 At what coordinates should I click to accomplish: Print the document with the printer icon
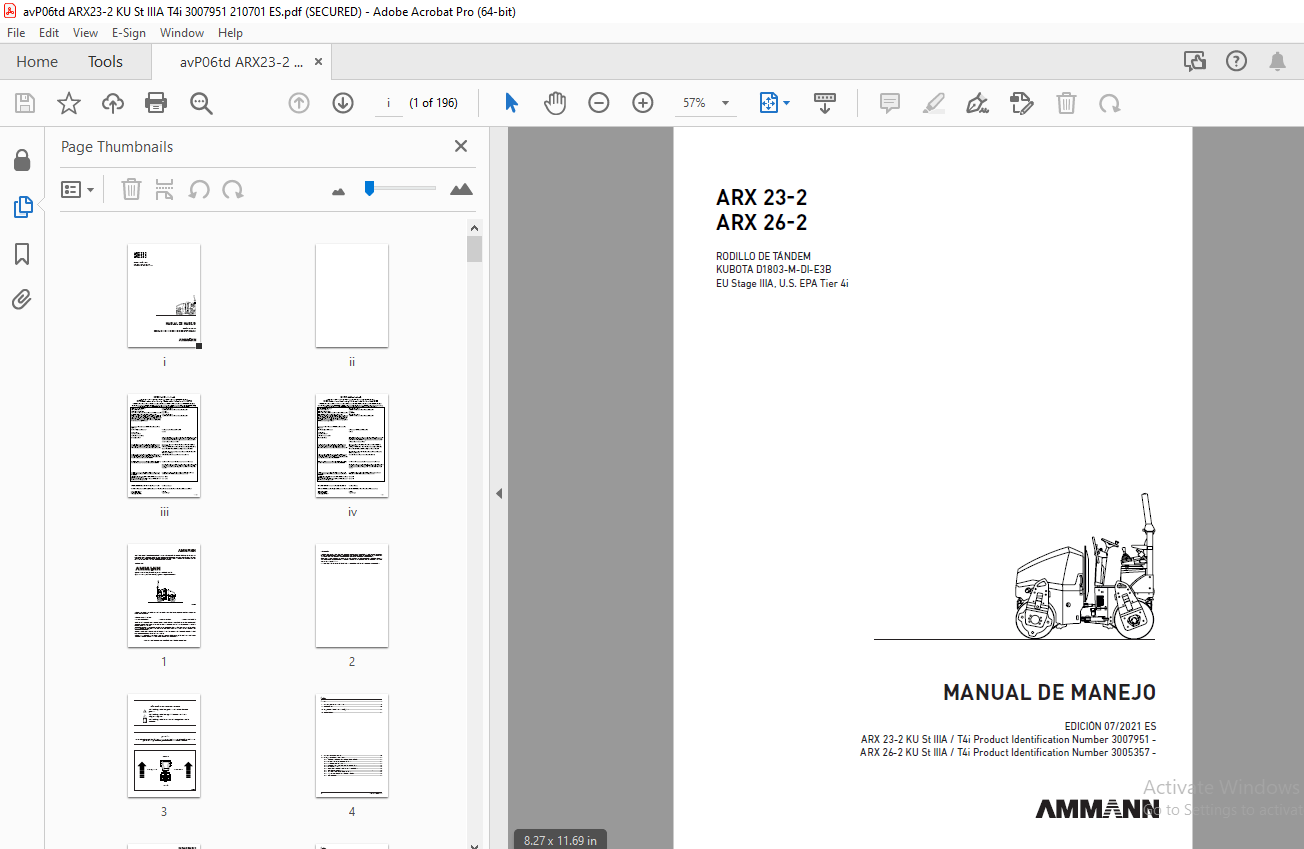156,103
